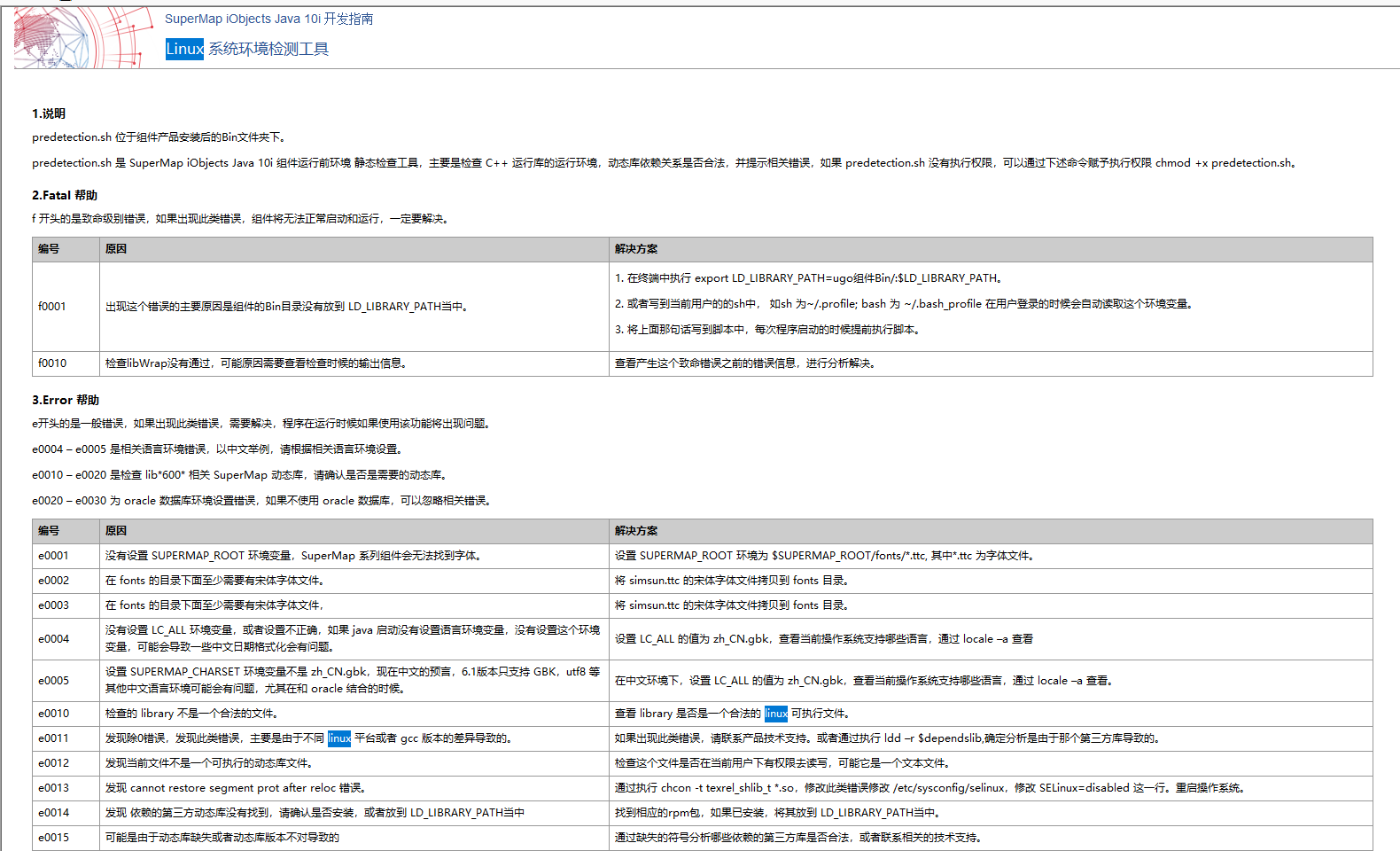Image resolution: width=1400 pixels, height=851 pixels.
Task: Click the e0013 error code cell
Action: [x=66, y=788]
